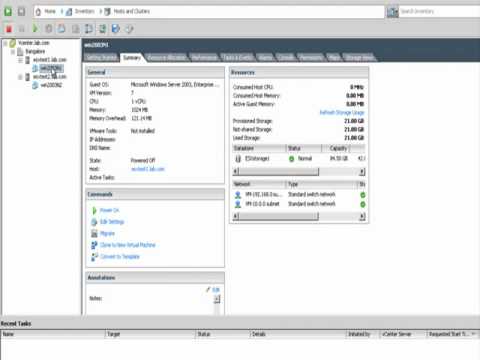The image size is (480, 360).
Task: Click the datastore icon in the storage row
Action: 238,159
